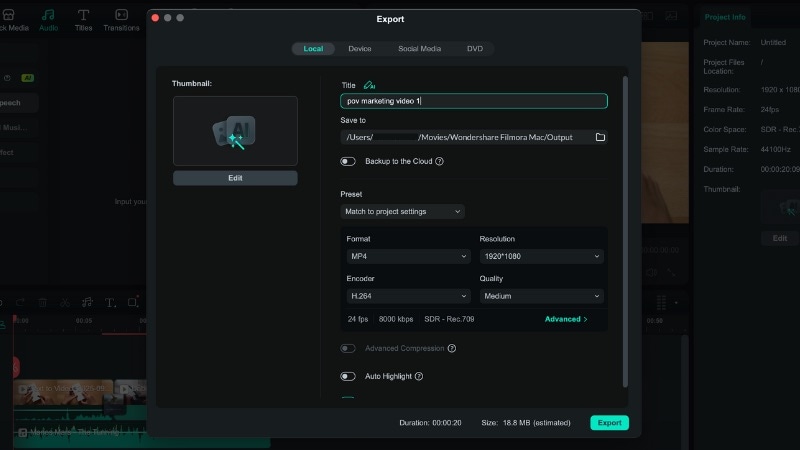The width and height of the screenshot is (800, 450).
Task: Open the Resolution dropdown showing 1920*1080
Action: click(x=541, y=256)
